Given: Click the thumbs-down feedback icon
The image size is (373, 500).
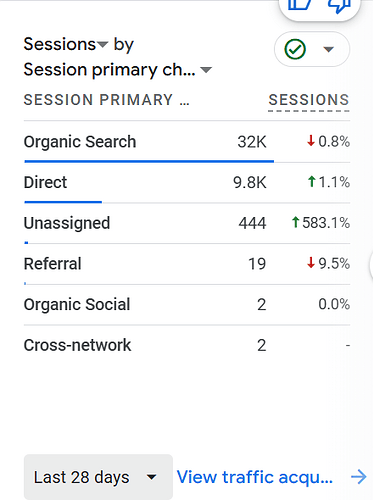Looking at the screenshot, I should pos(339,6).
